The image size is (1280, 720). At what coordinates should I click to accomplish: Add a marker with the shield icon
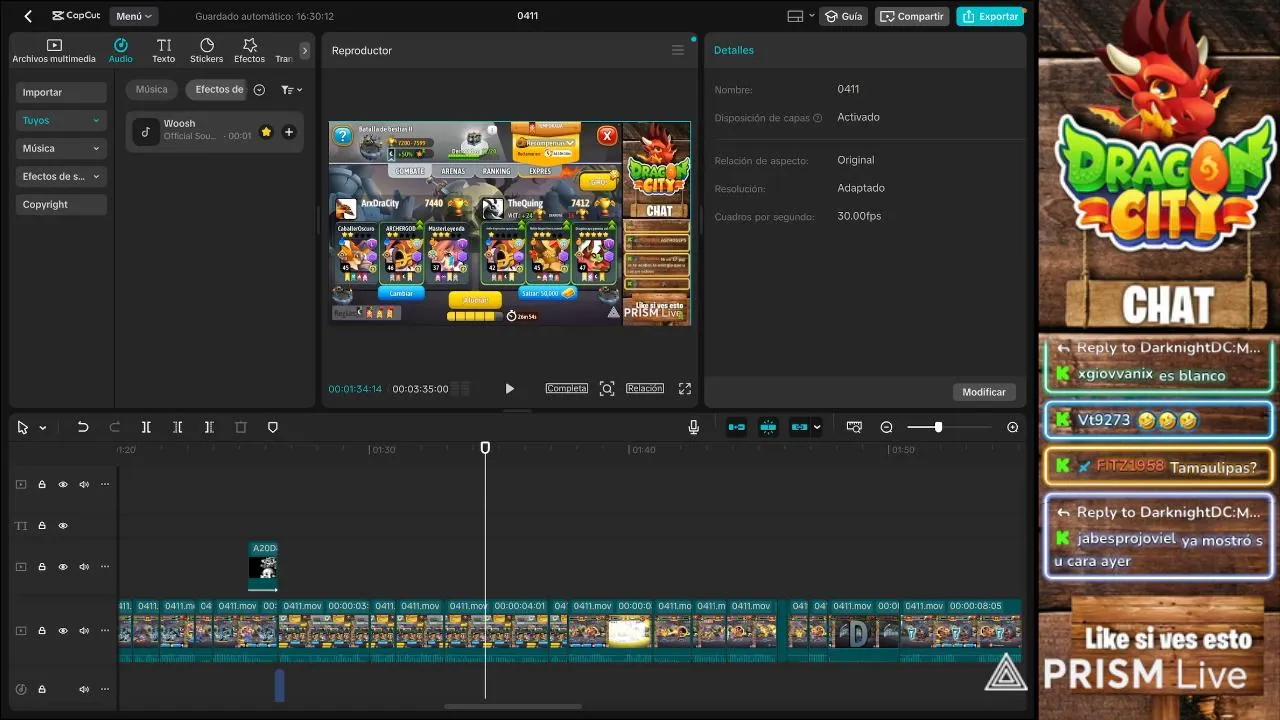pos(272,427)
